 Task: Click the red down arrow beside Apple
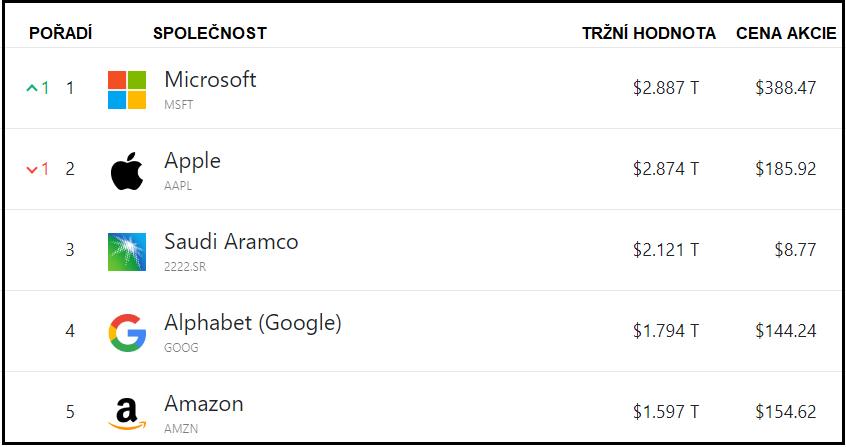click(x=32, y=170)
